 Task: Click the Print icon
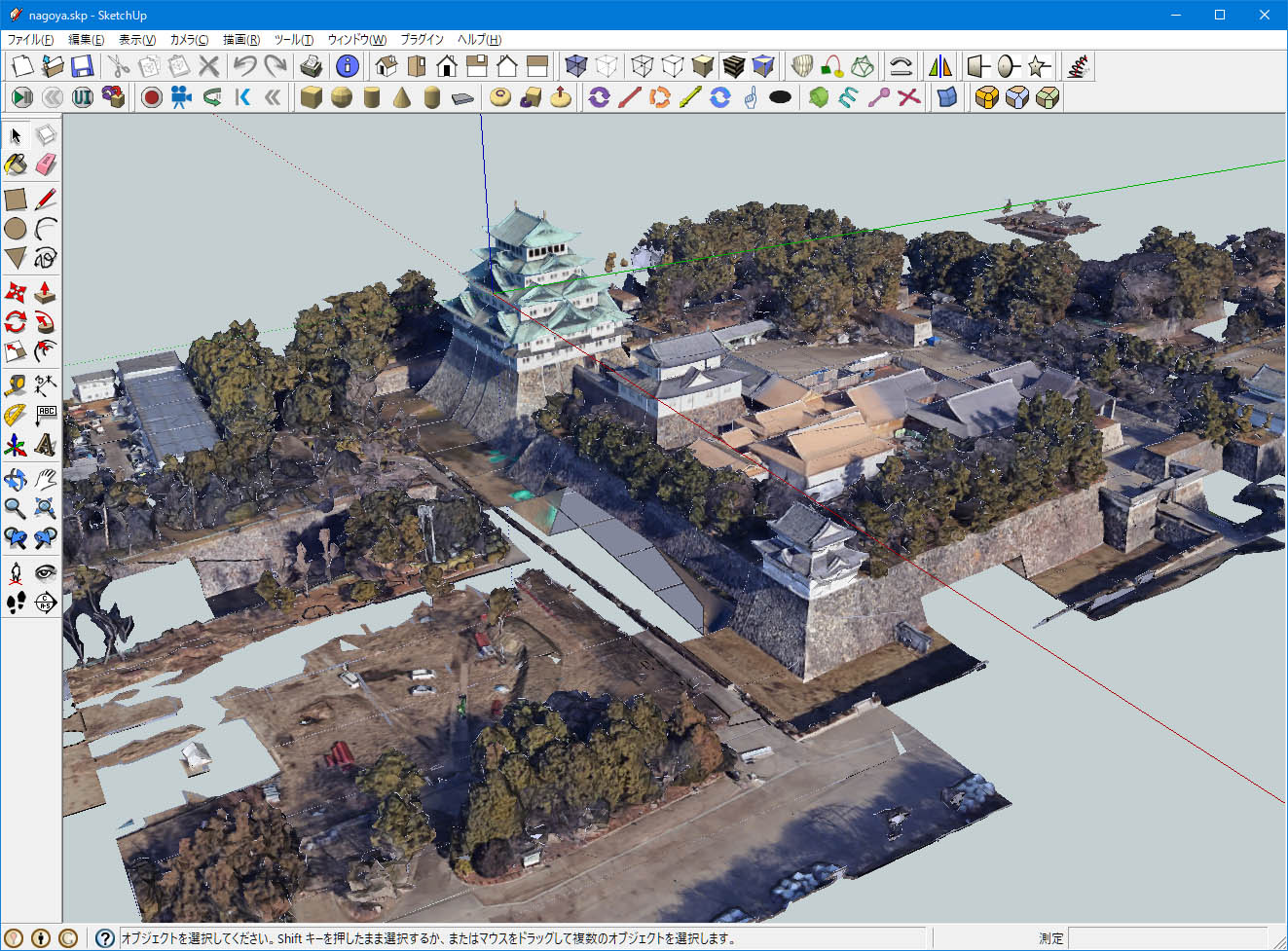(311, 66)
